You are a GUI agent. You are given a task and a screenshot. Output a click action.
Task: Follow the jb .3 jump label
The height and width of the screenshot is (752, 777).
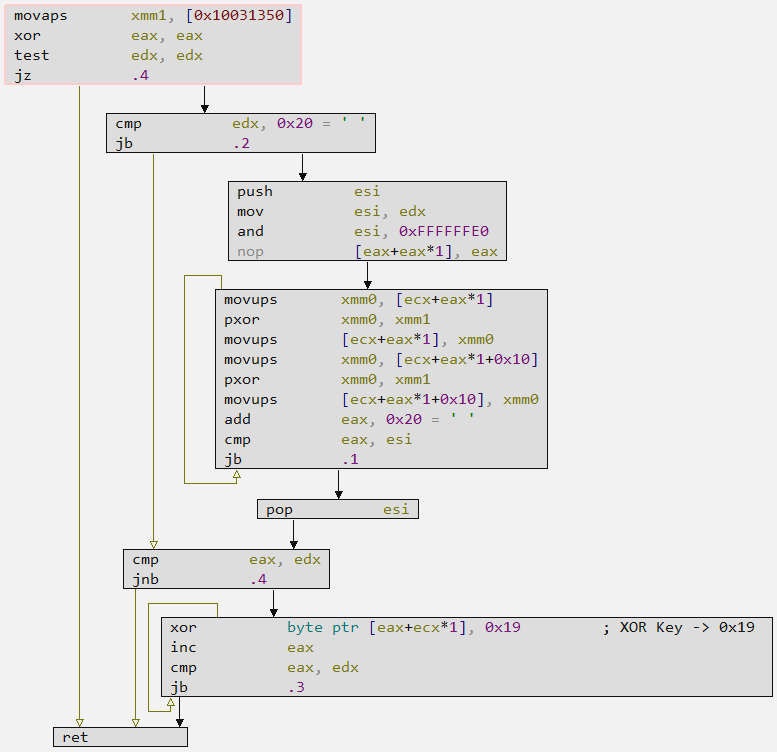(x=295, y=688)
